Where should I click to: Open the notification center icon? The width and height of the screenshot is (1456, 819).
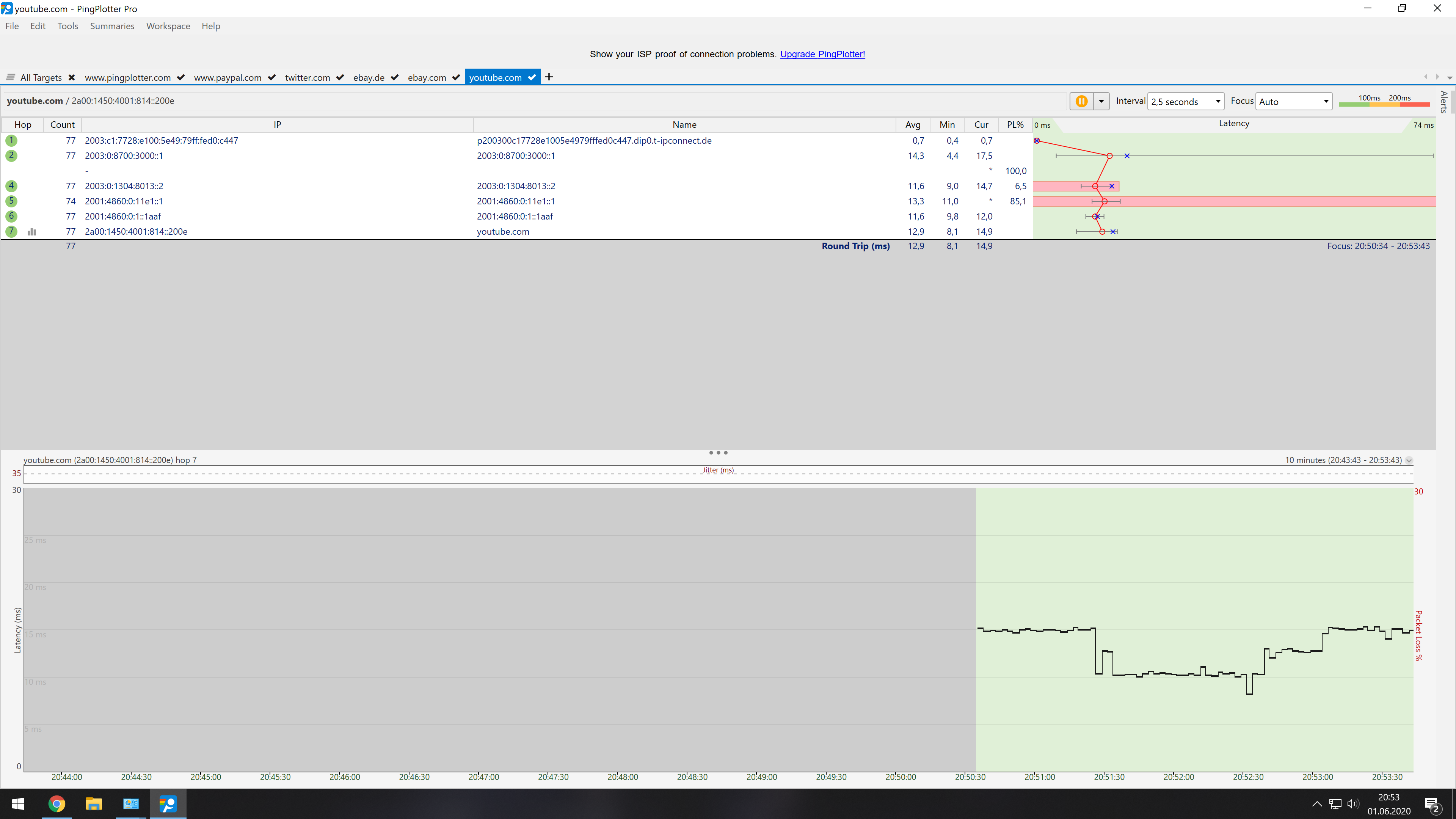pos(1432,804)
